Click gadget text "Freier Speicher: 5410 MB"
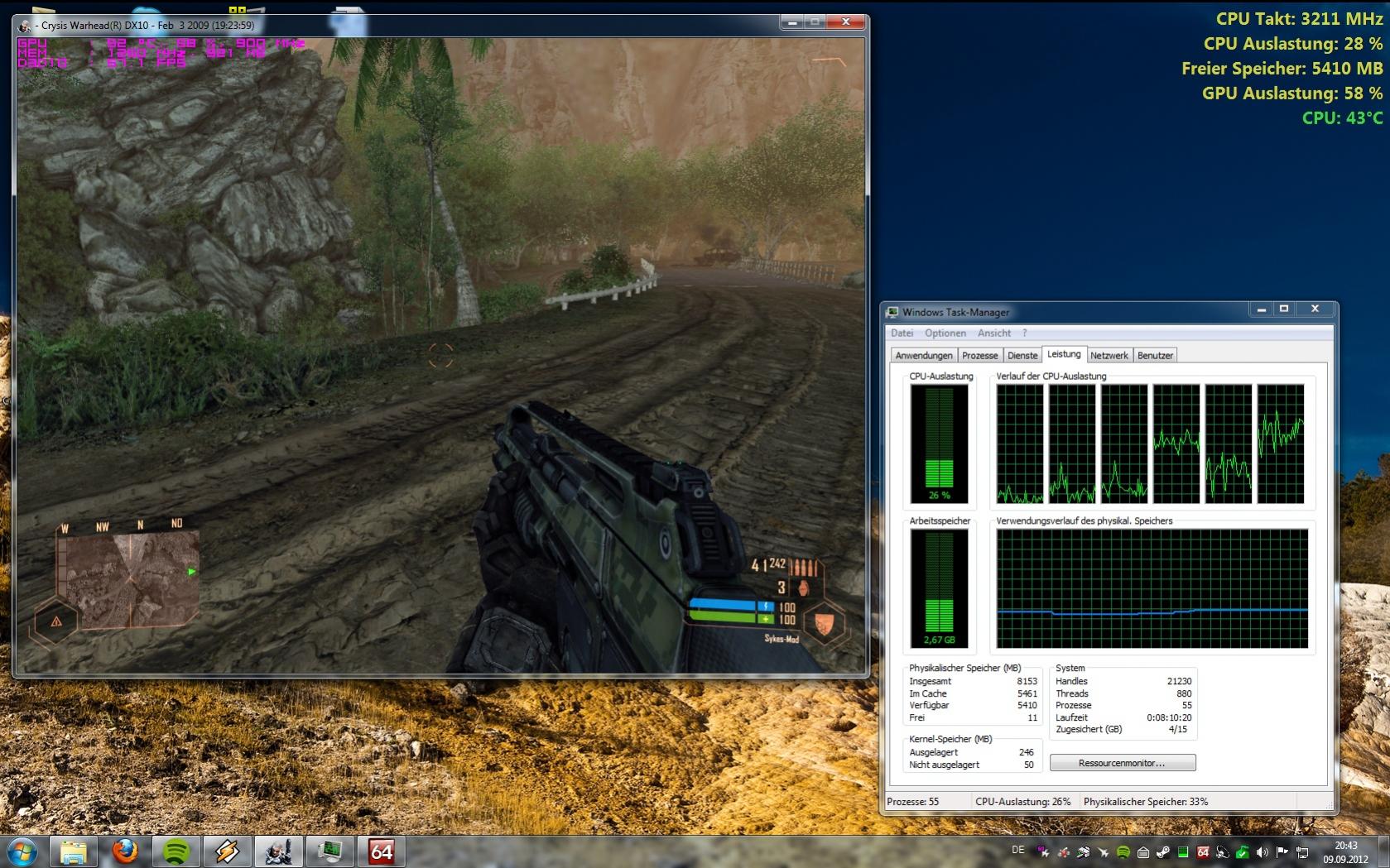1390x868 pixels. (1282, 68)
